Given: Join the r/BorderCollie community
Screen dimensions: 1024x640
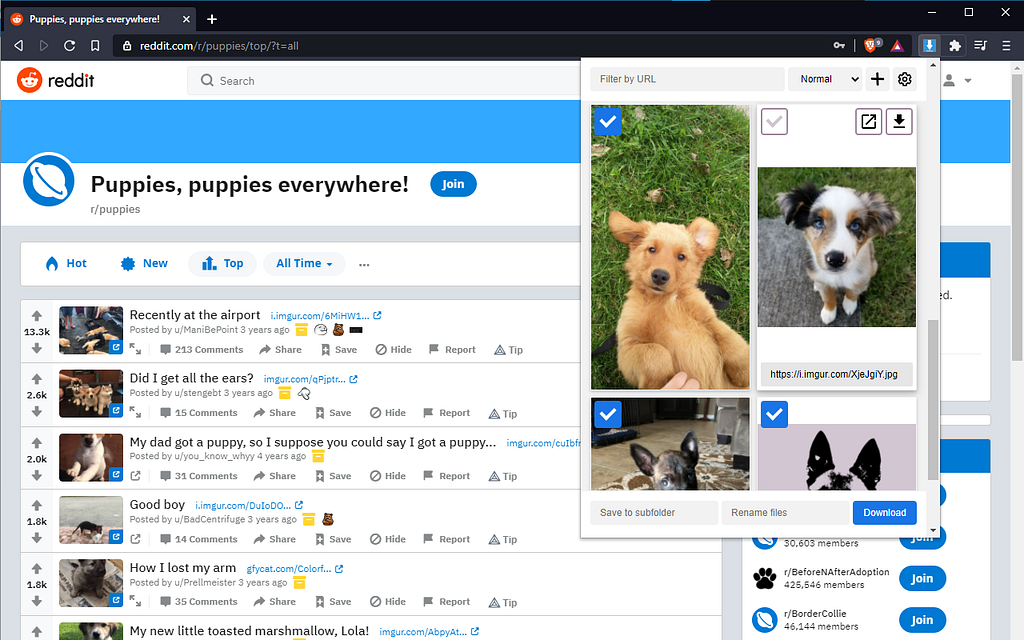Looking at the screenshot, I should tap(922, 620).
